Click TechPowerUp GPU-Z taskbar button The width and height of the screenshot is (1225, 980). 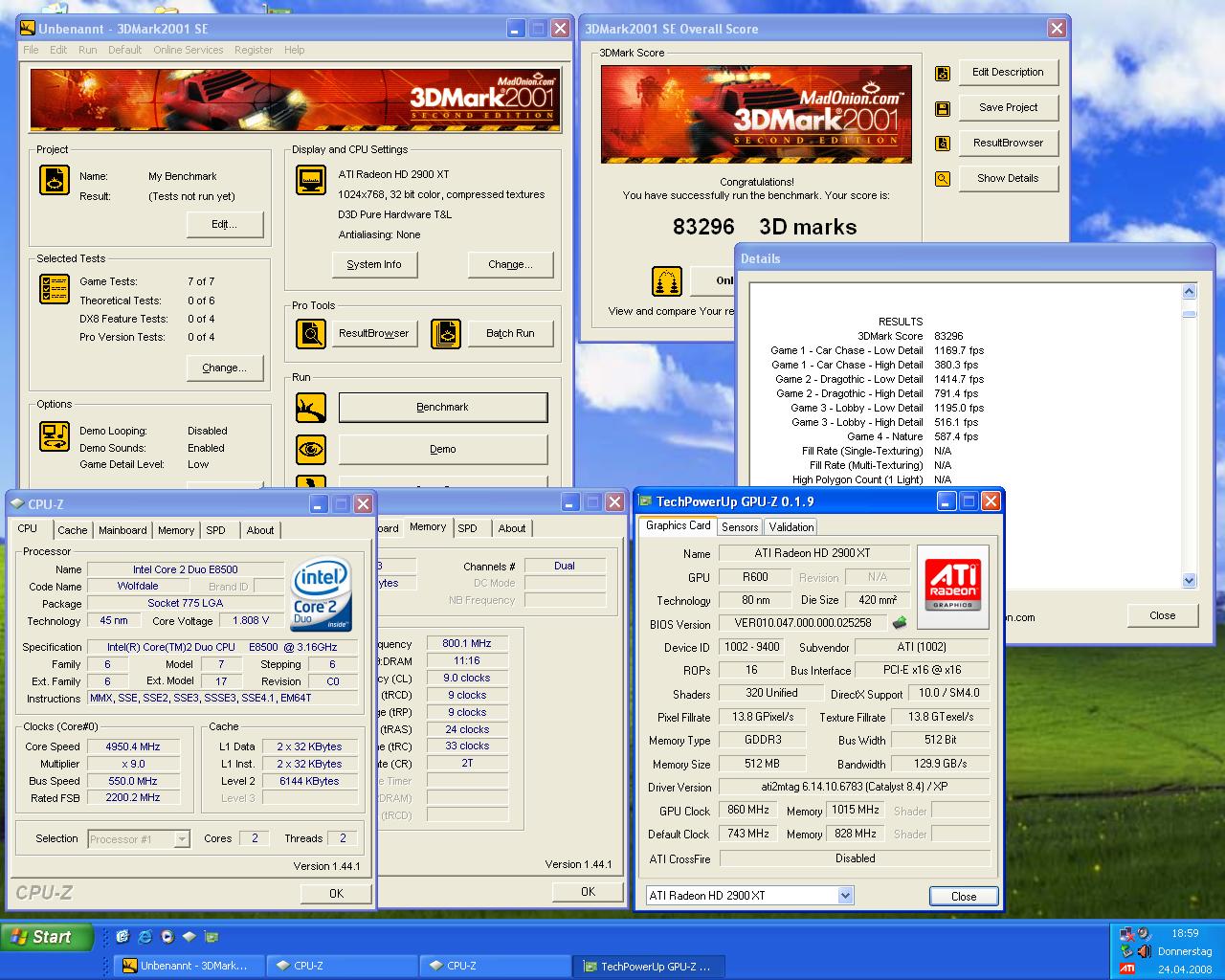click(x=648, y=966)
